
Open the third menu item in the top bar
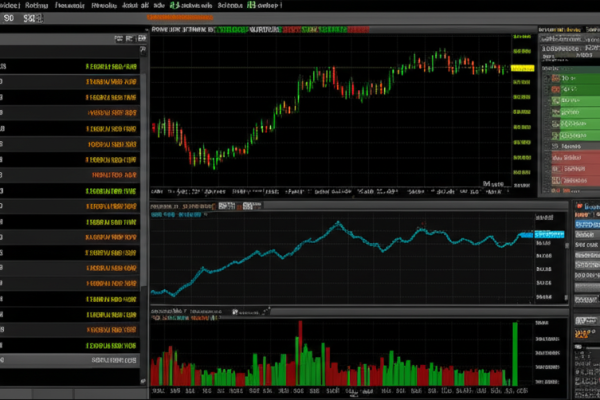pyautogui.click(x=67, y=5)
